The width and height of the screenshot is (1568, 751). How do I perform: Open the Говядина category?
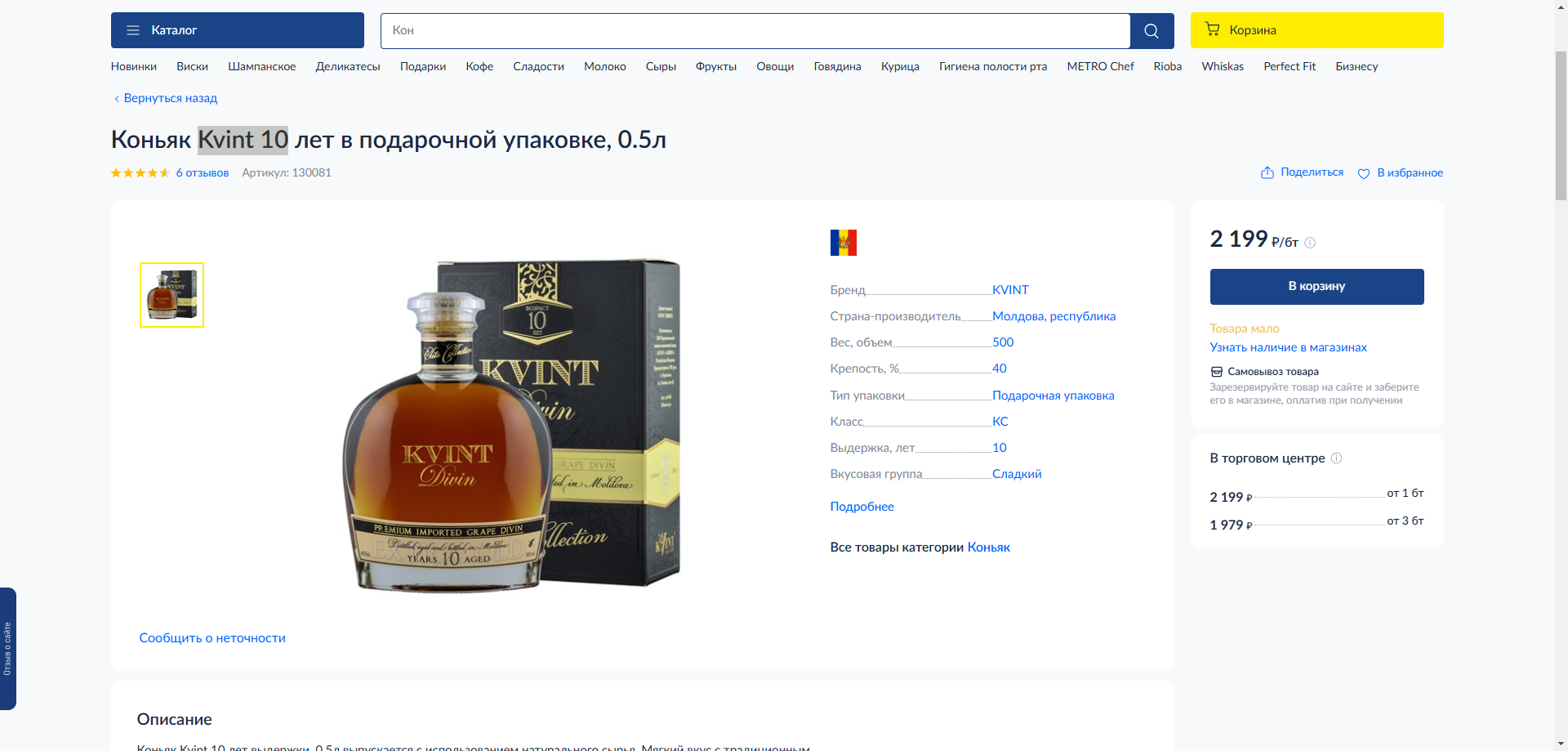coord(838,66)
